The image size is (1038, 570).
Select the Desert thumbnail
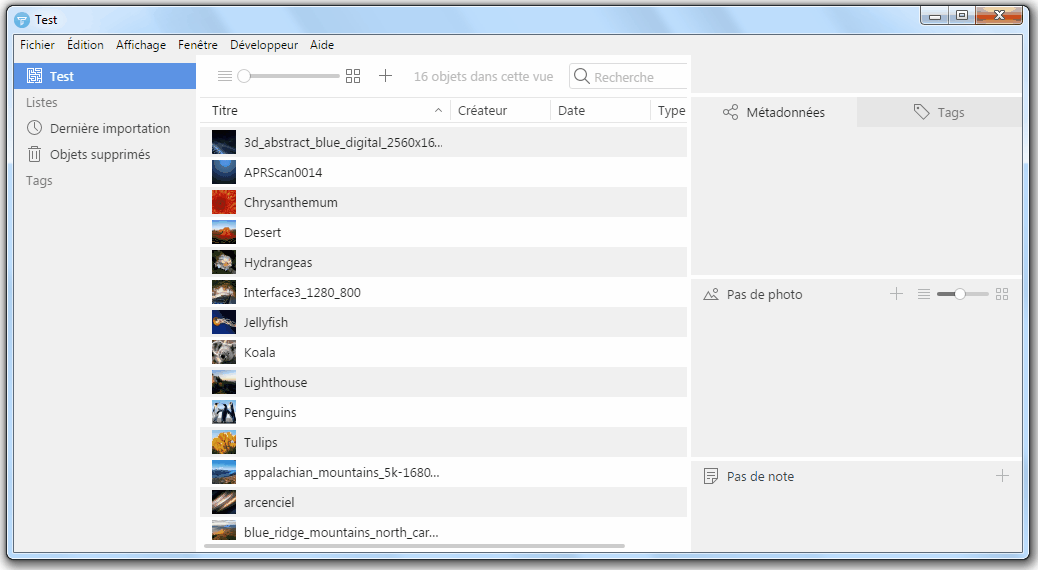[224, 232]
